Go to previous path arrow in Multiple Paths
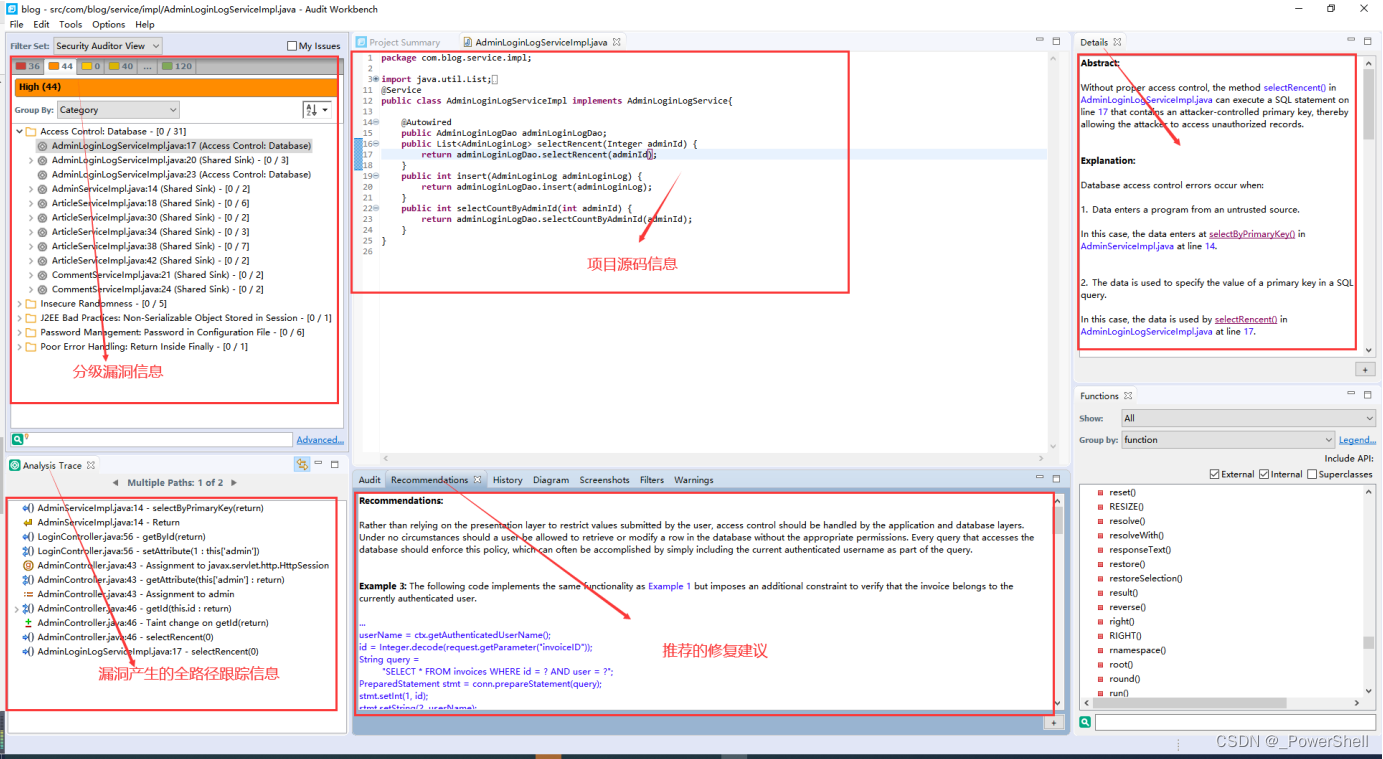 pos(116,483)
